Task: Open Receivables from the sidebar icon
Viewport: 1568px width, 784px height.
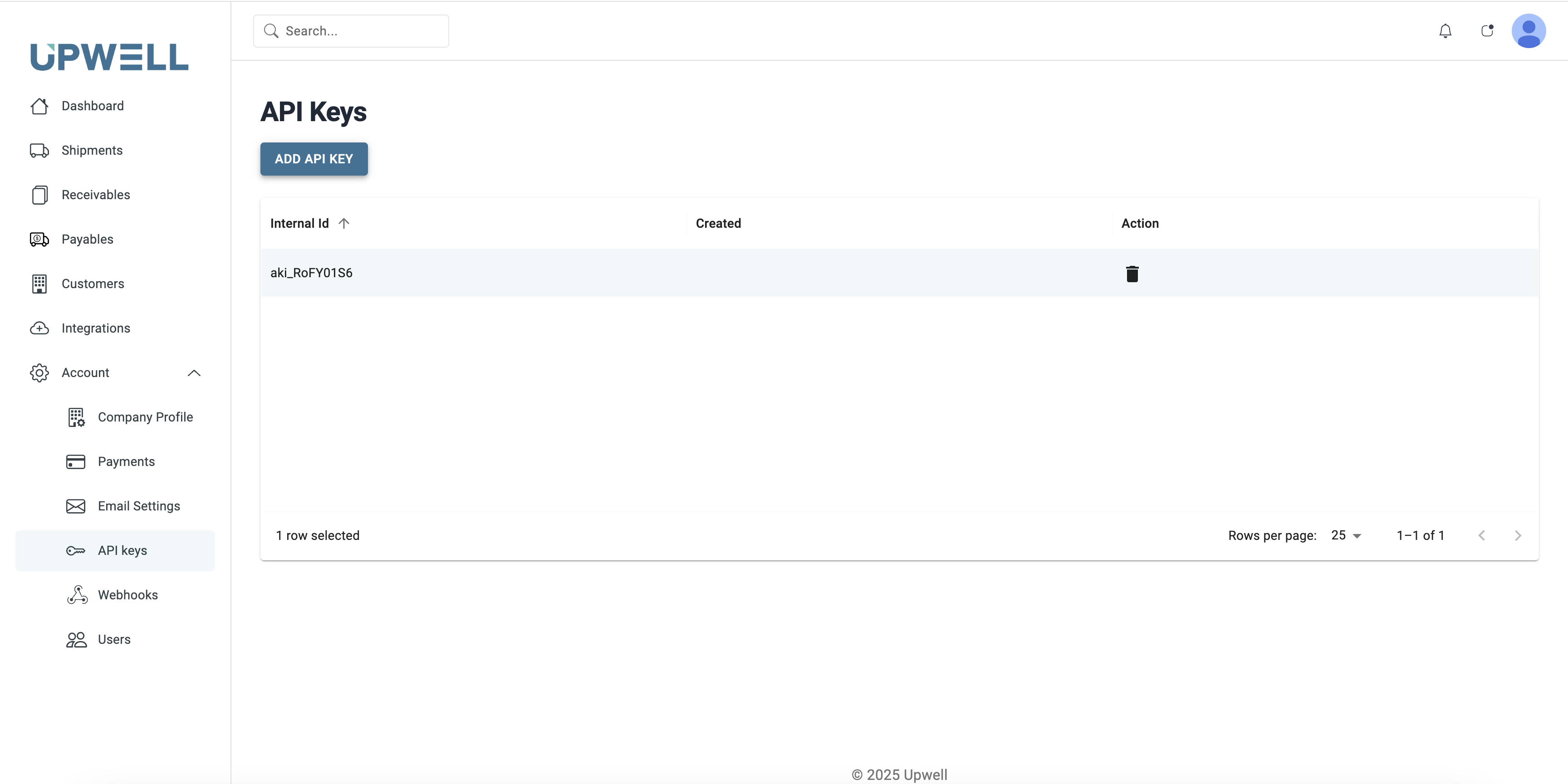Action: click(x=39, y=195)
